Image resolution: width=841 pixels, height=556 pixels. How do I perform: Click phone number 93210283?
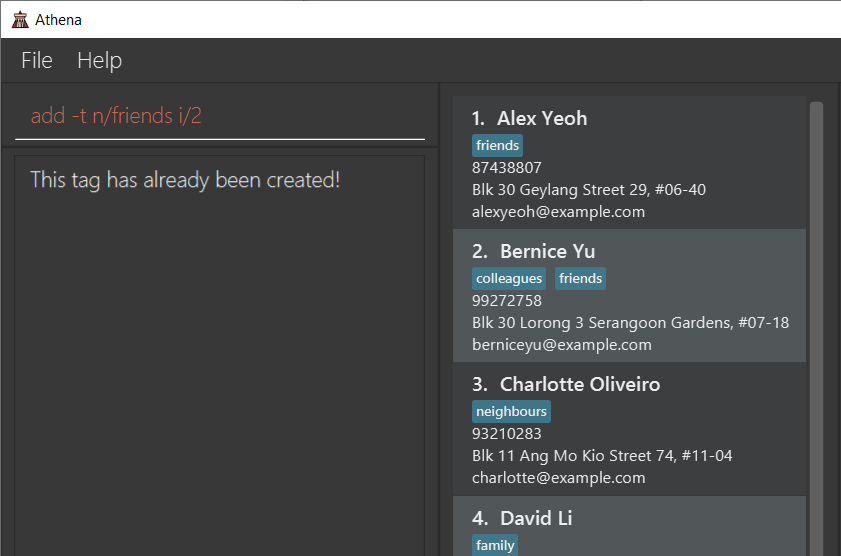(x=506, y=434)
